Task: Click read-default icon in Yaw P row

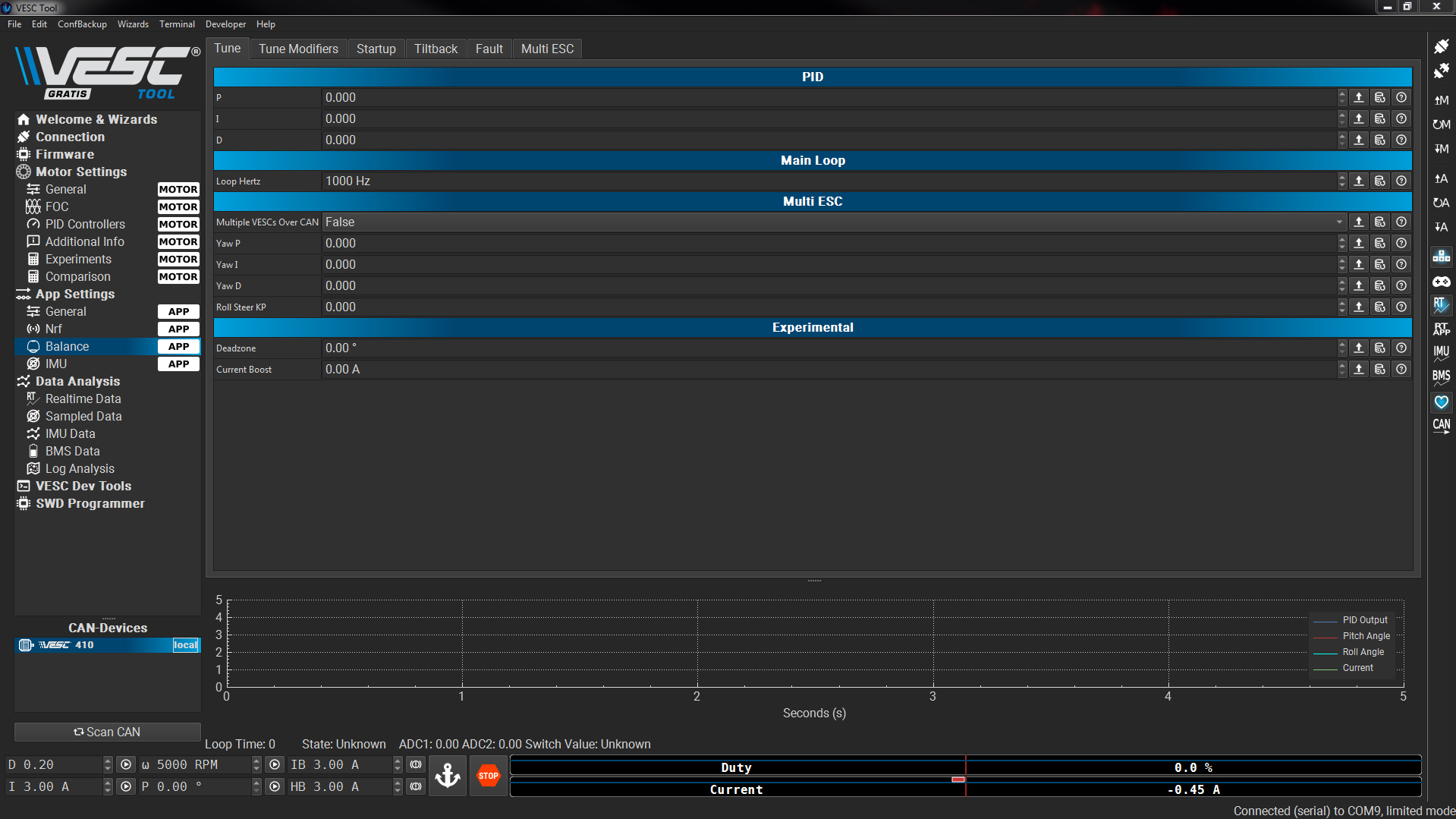Action: click(x=1380, y=244)
